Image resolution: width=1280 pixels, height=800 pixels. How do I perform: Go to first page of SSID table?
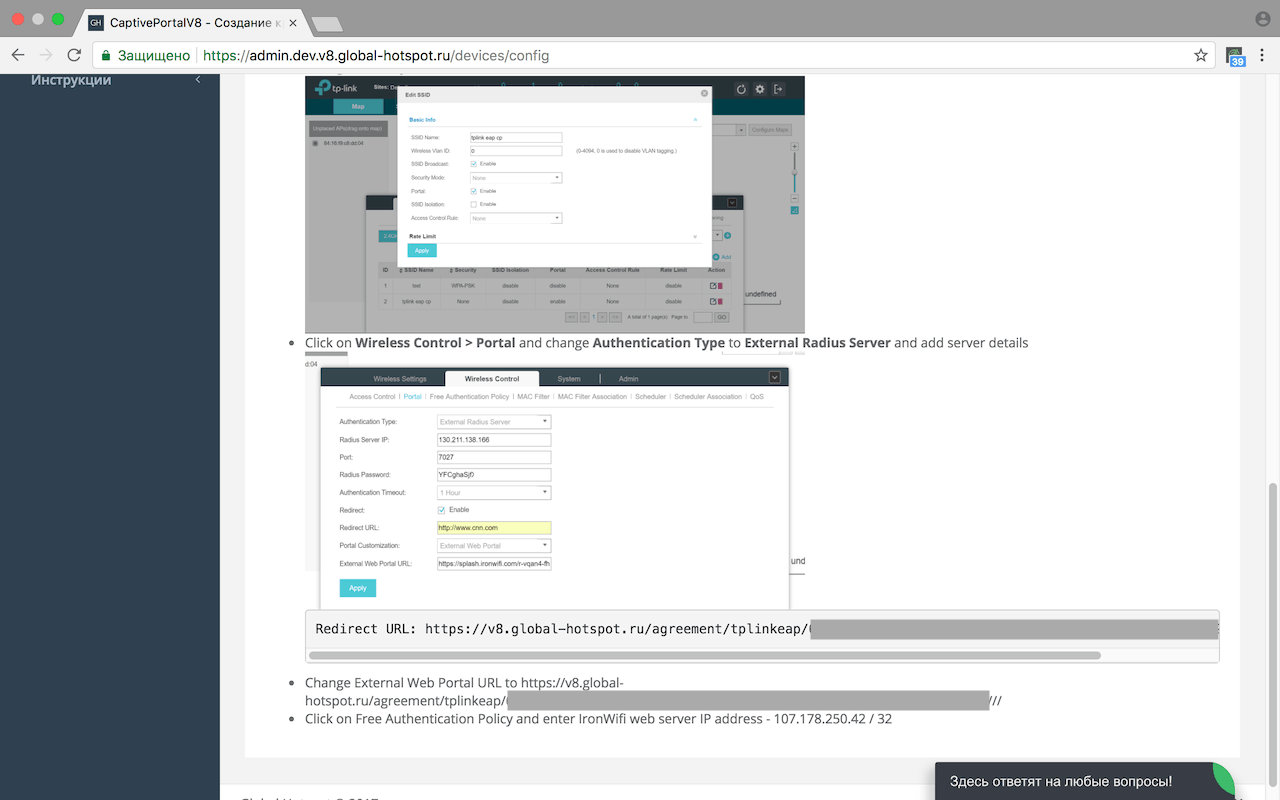pos(571,317)
